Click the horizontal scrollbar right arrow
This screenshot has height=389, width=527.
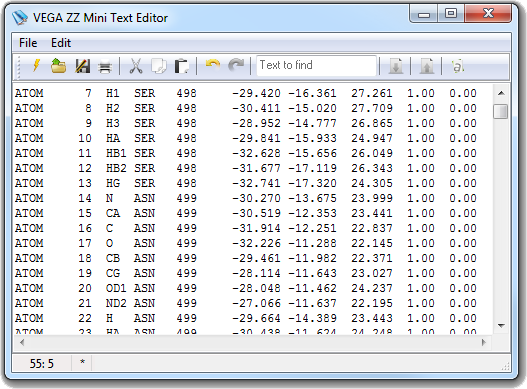484,343
